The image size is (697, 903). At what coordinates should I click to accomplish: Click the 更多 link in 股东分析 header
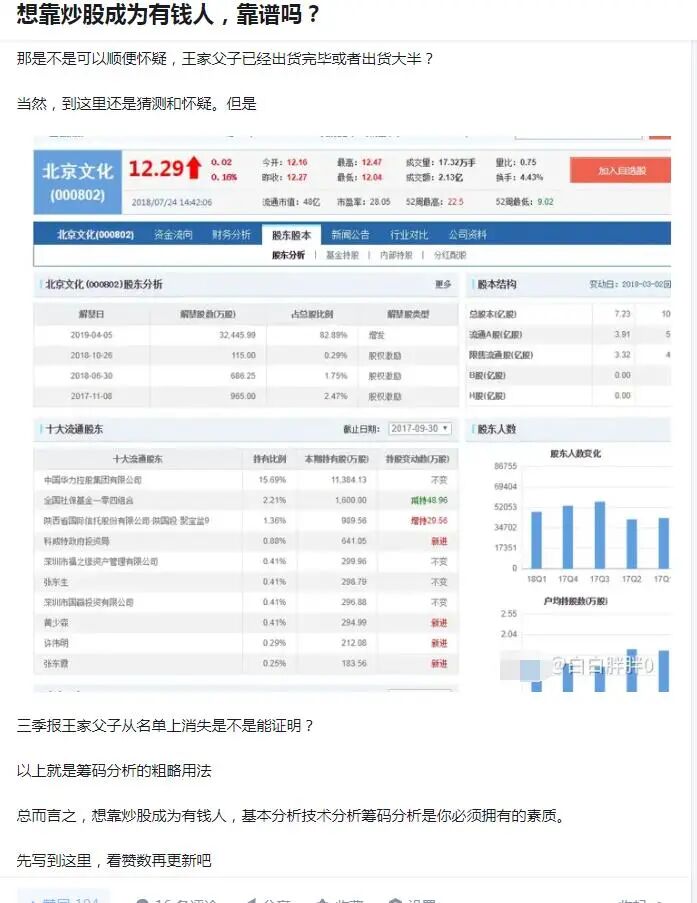pos(443,284)
